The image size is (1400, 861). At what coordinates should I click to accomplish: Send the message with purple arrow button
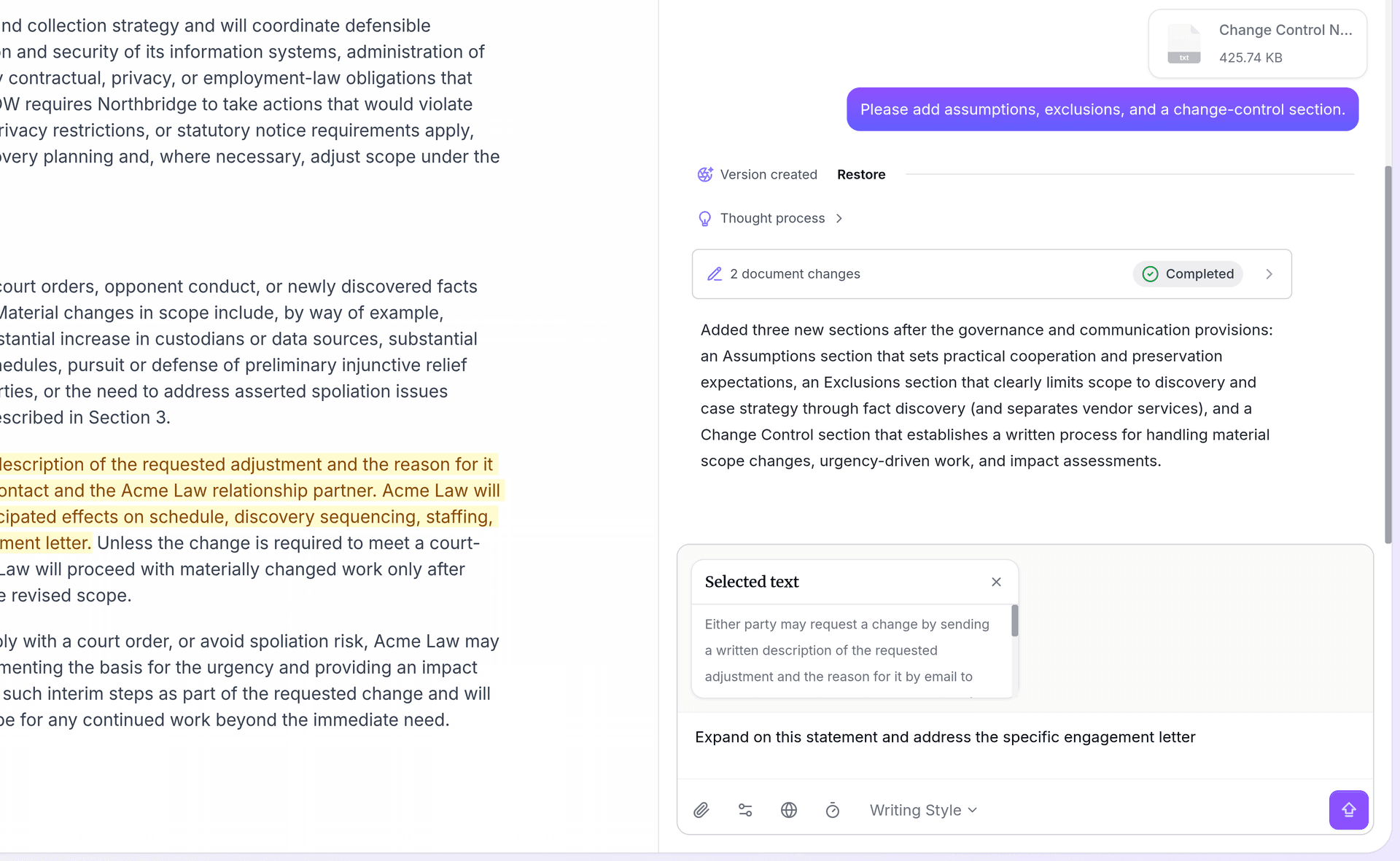[x=1348, y=810]
